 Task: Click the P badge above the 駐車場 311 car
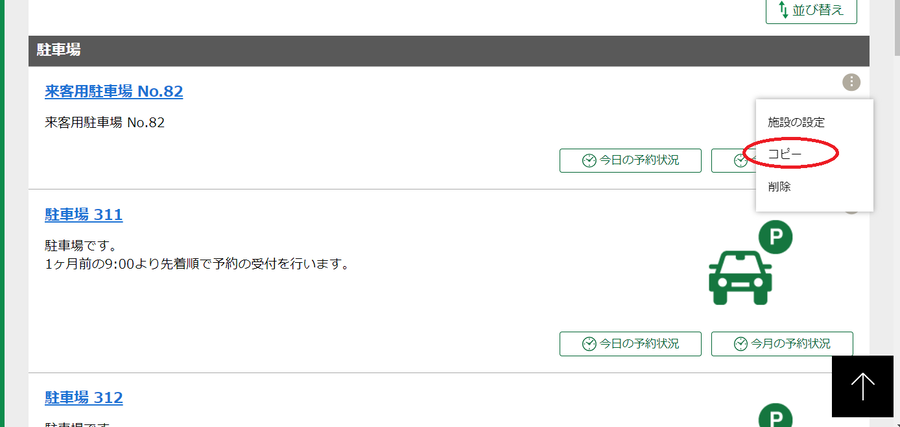[775, 236]
